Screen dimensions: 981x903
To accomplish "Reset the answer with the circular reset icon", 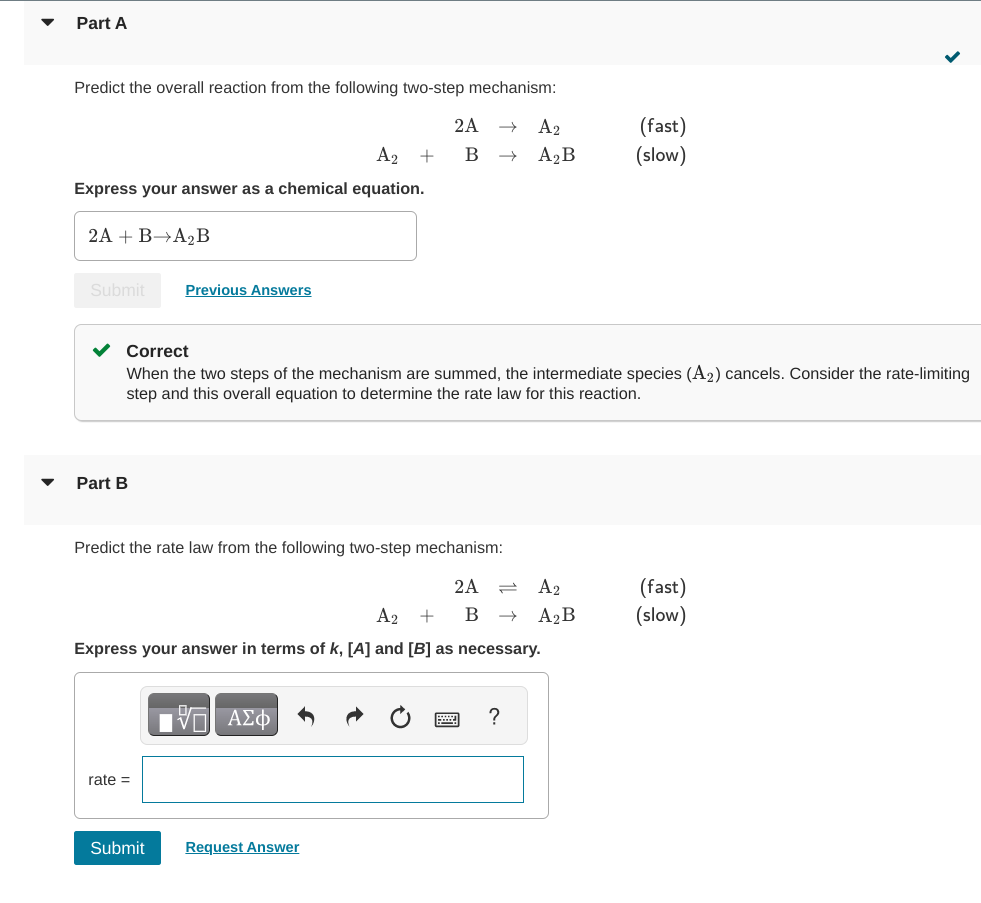I will point(400,714).
